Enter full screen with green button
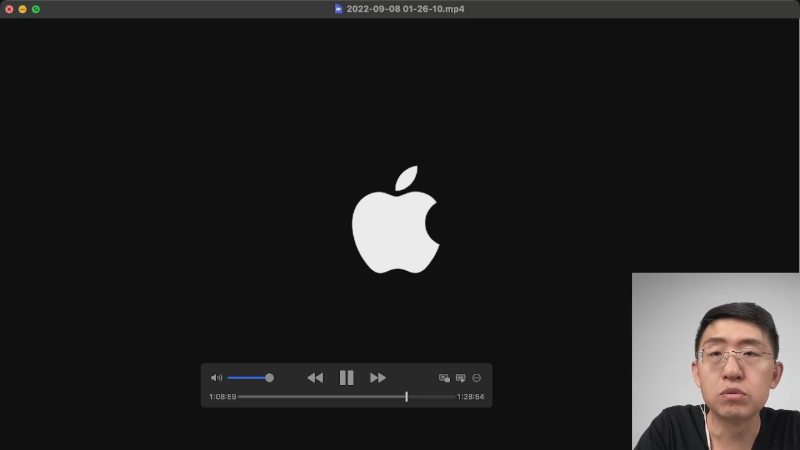 [36, 9]
